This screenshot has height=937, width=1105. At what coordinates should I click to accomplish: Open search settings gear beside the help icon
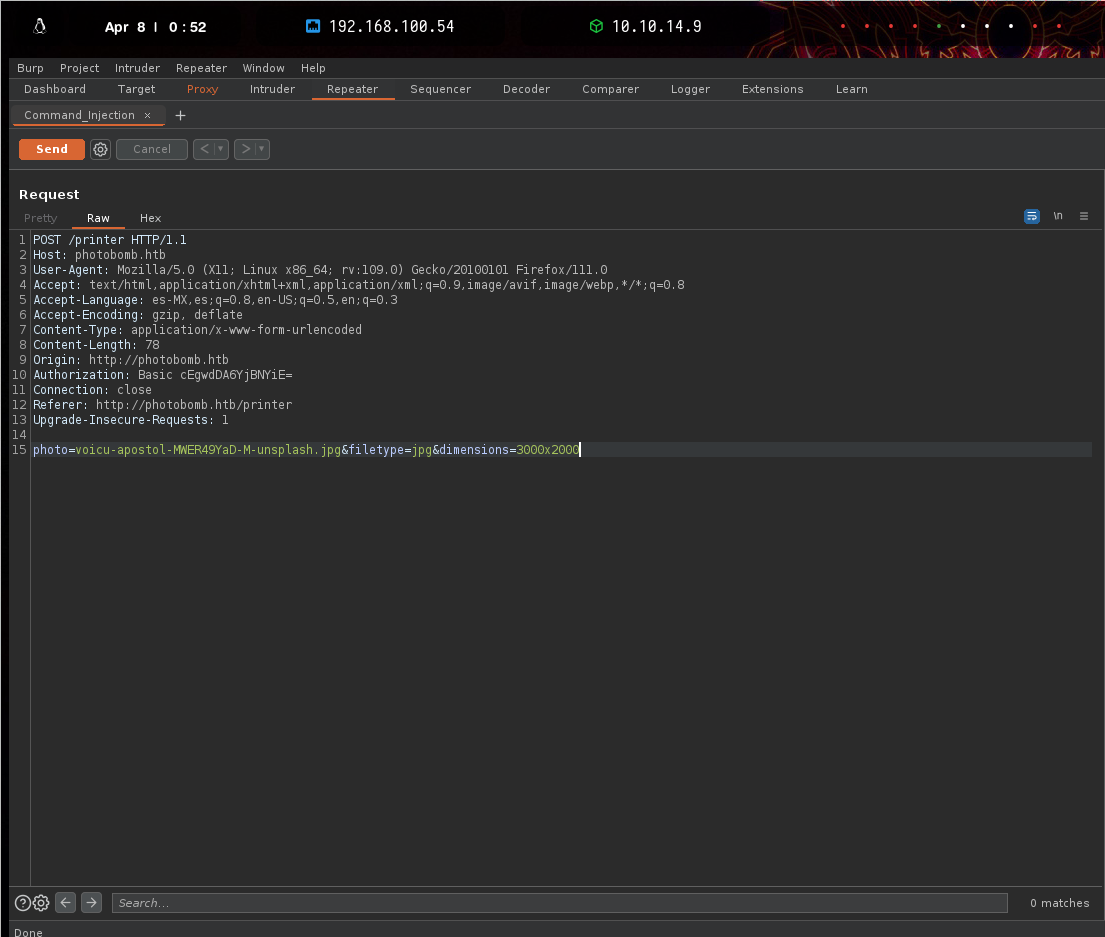click(41, 903)
